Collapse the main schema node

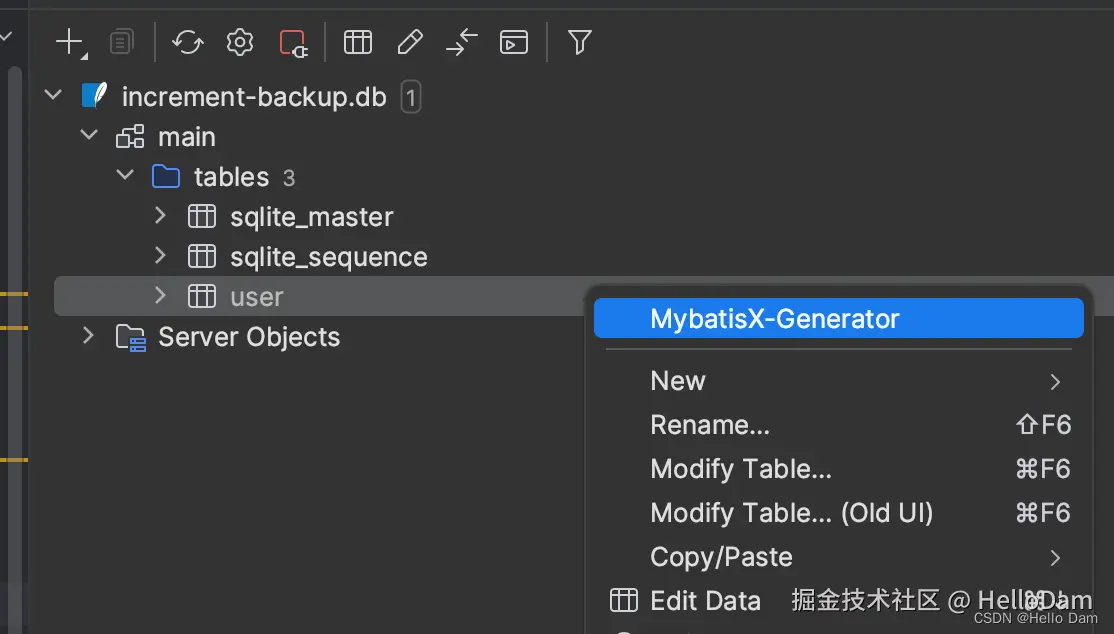tap(89, 136)
